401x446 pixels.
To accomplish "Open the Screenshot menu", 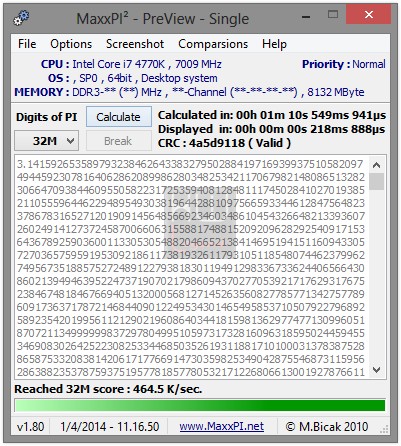I will 135,44.
